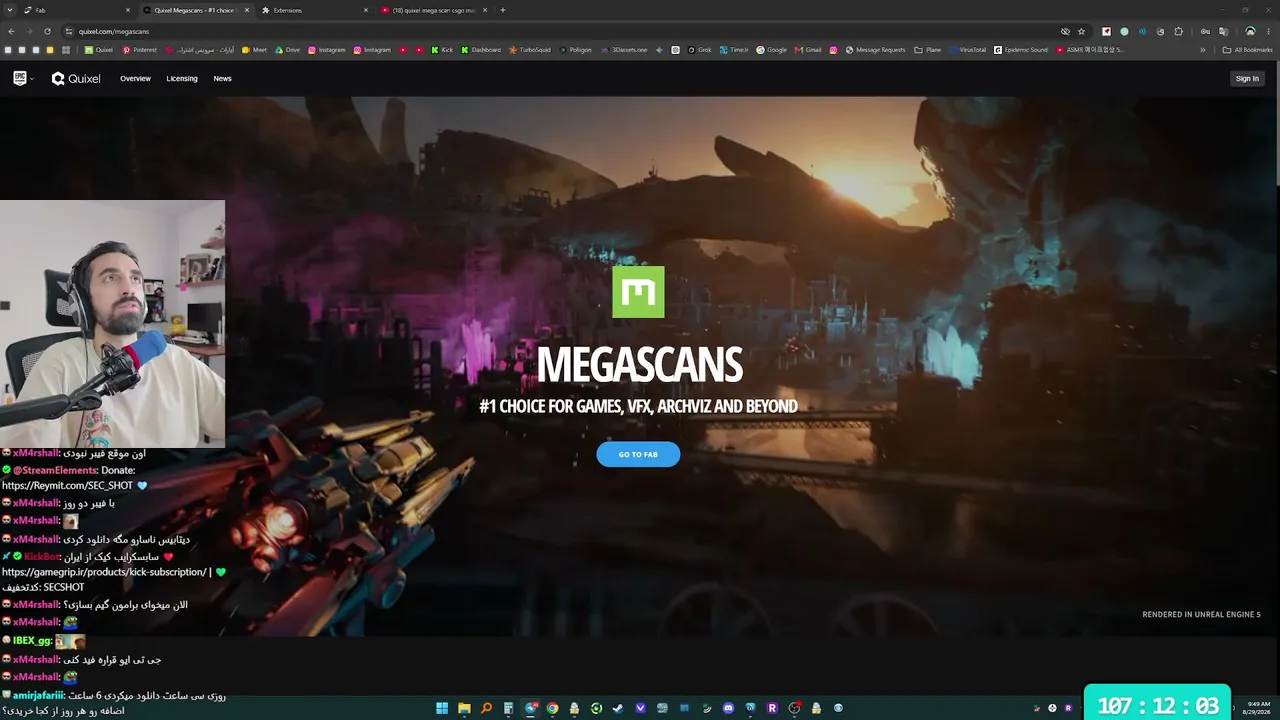Image resolution: width=1280 pixels, height=720 pixels.
Task: Open the Epidemic Sound bookmark
Action: click(x=1021, y=50)
